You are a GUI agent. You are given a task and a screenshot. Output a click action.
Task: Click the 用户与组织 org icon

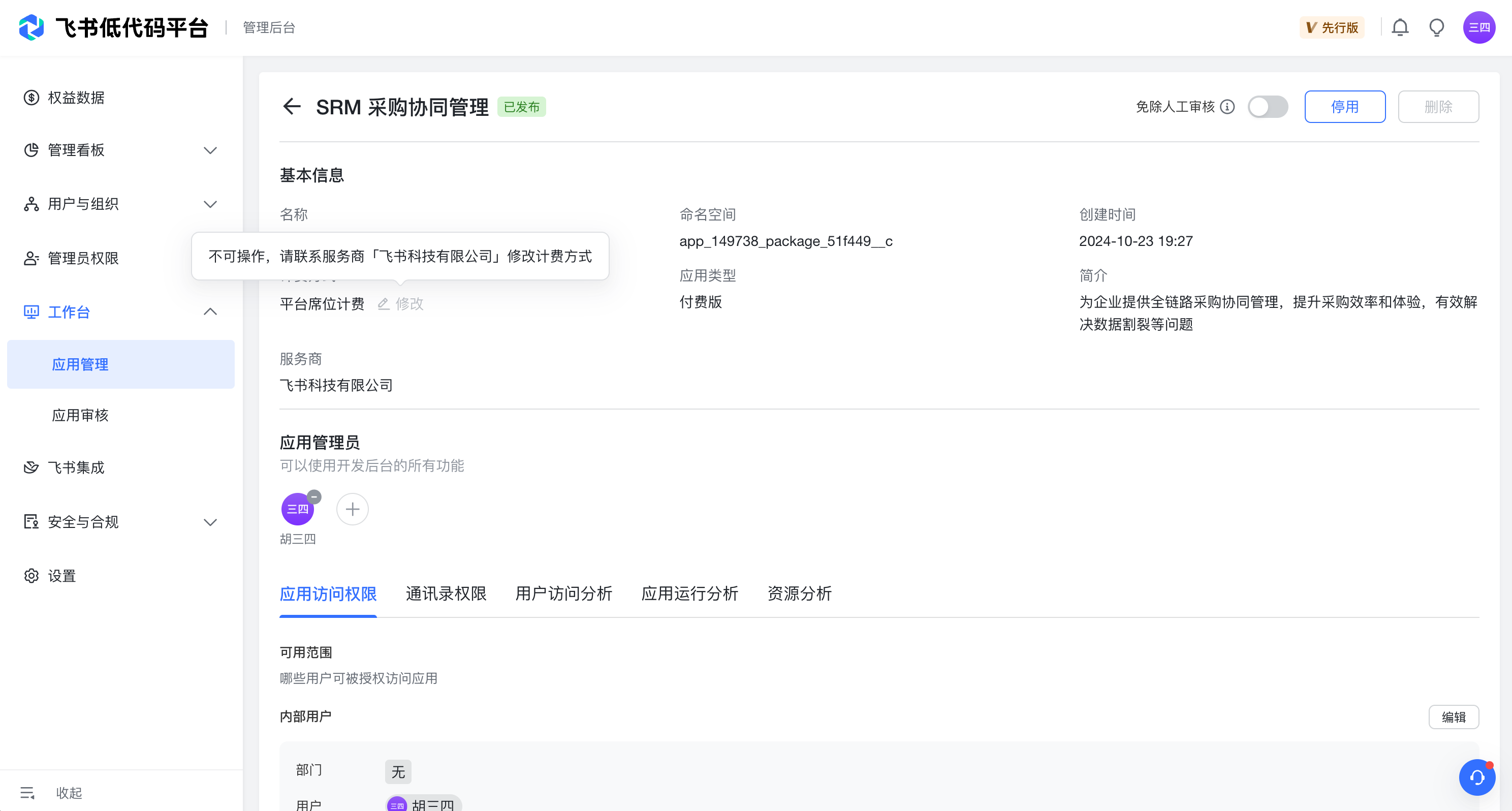[31, 204]
